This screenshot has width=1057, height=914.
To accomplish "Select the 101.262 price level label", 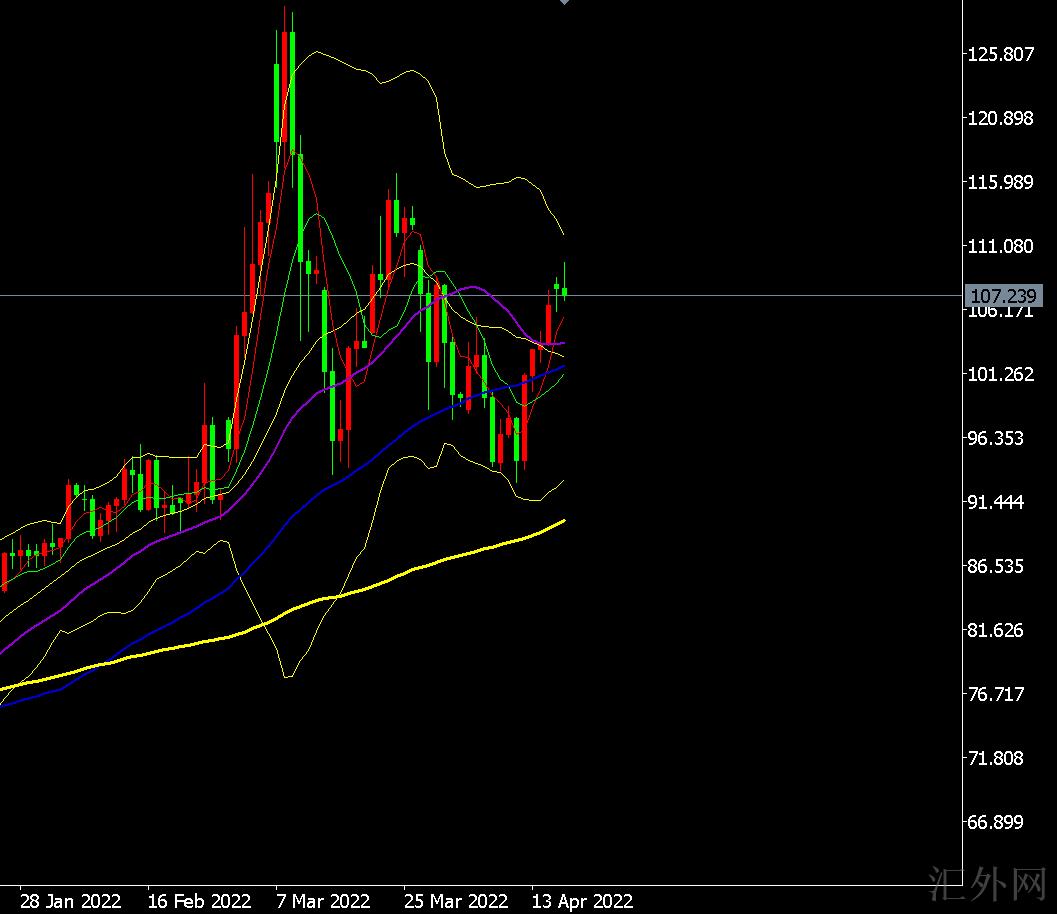I will coord(1000,374).
